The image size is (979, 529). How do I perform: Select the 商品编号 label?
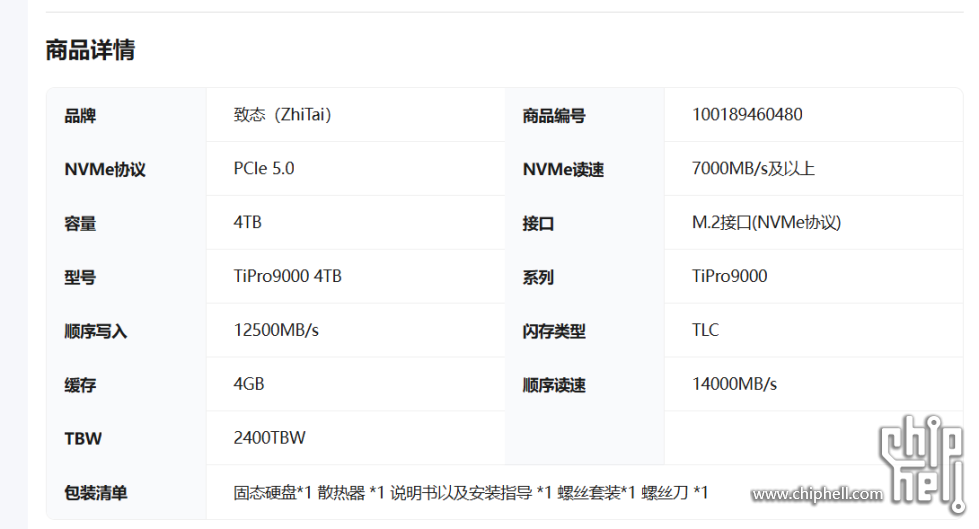pos(554,116)
